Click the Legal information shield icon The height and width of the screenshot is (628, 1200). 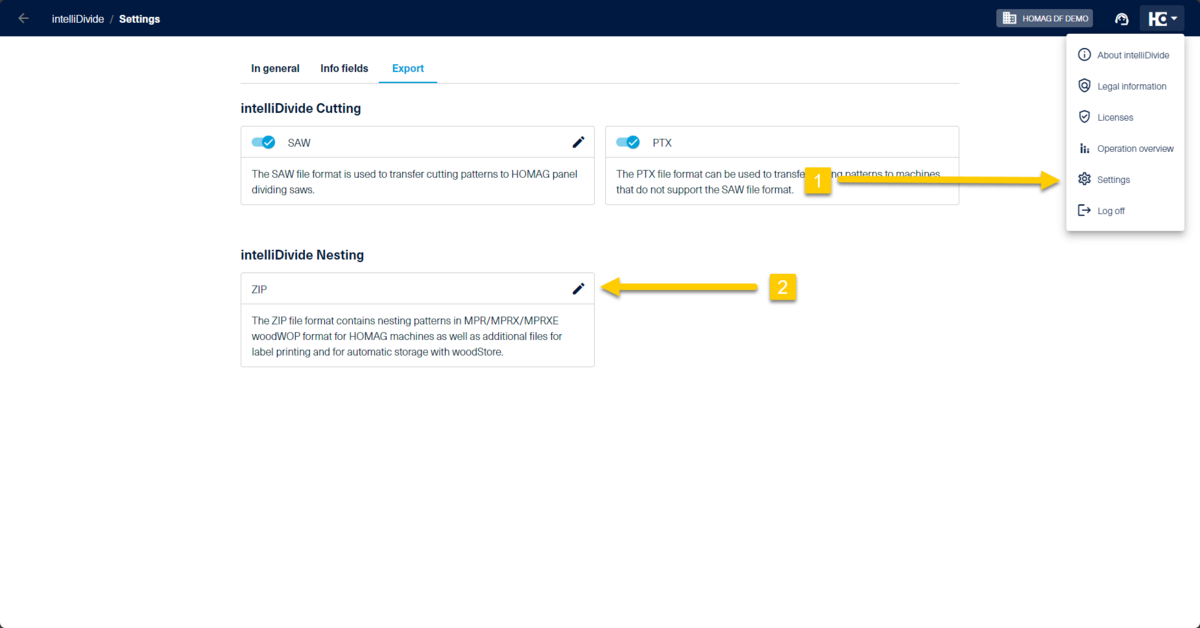1084,86
